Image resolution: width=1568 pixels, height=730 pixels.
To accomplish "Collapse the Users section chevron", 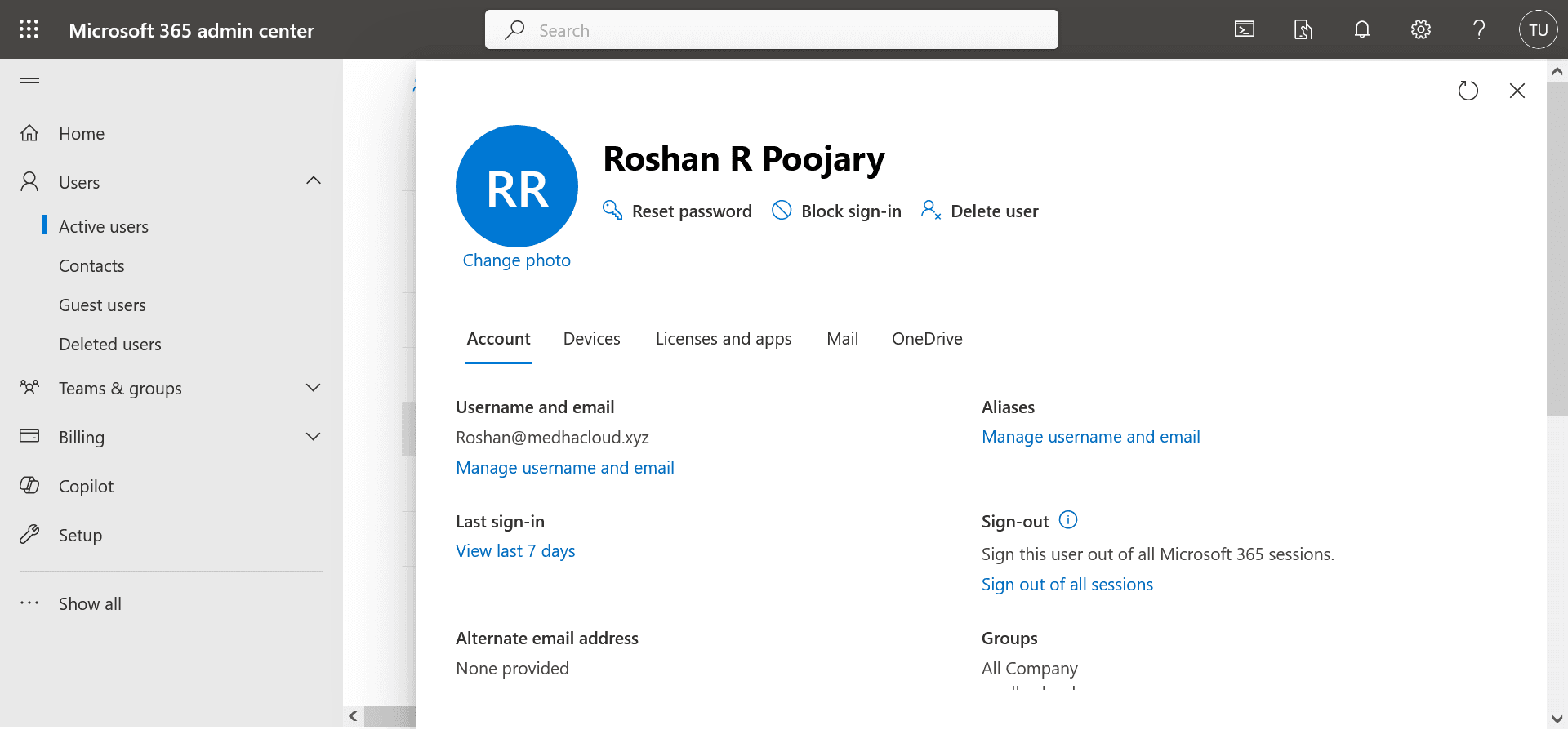I will click(314, 181).
